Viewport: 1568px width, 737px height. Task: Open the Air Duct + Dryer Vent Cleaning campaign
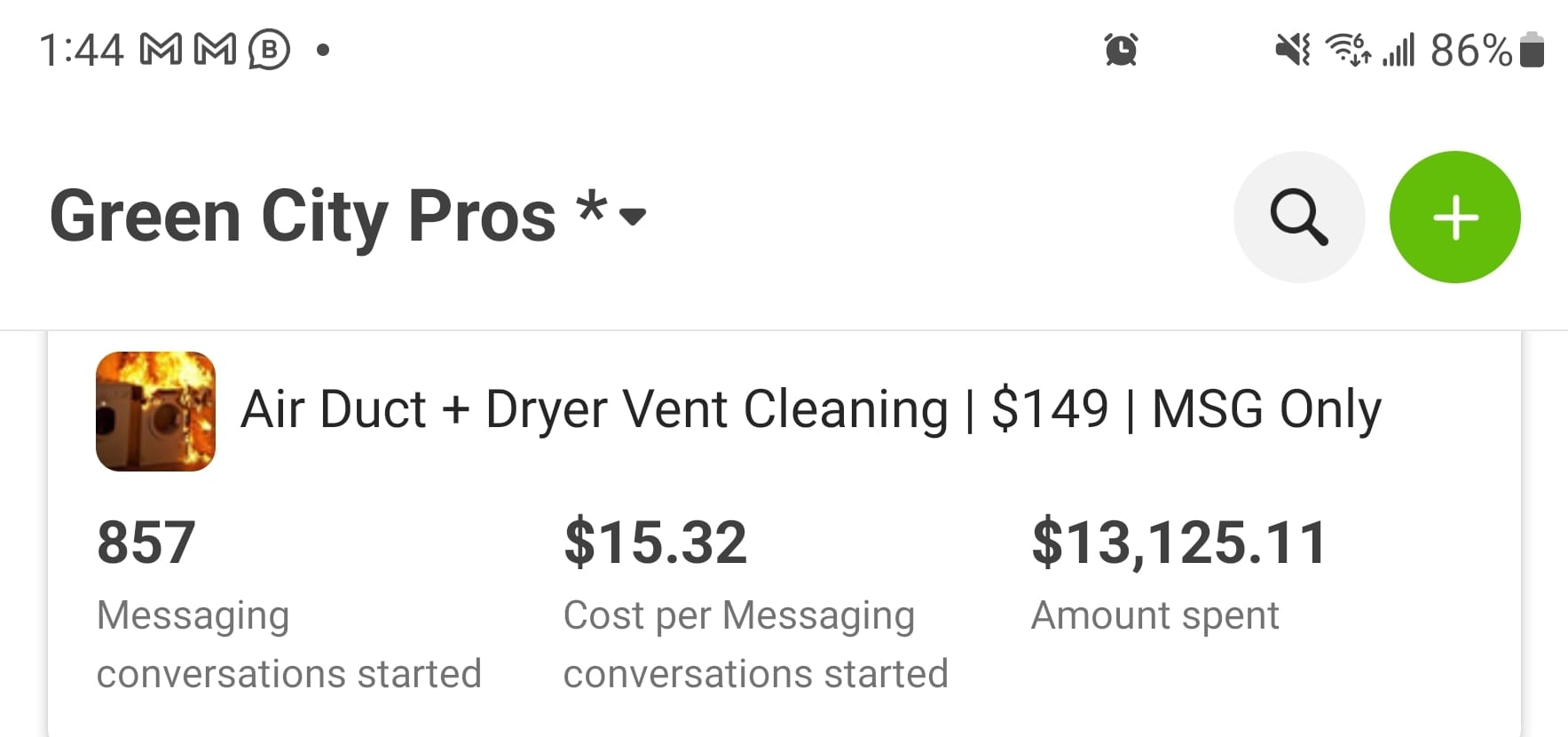pyautogui.click(x=810, y=410)
